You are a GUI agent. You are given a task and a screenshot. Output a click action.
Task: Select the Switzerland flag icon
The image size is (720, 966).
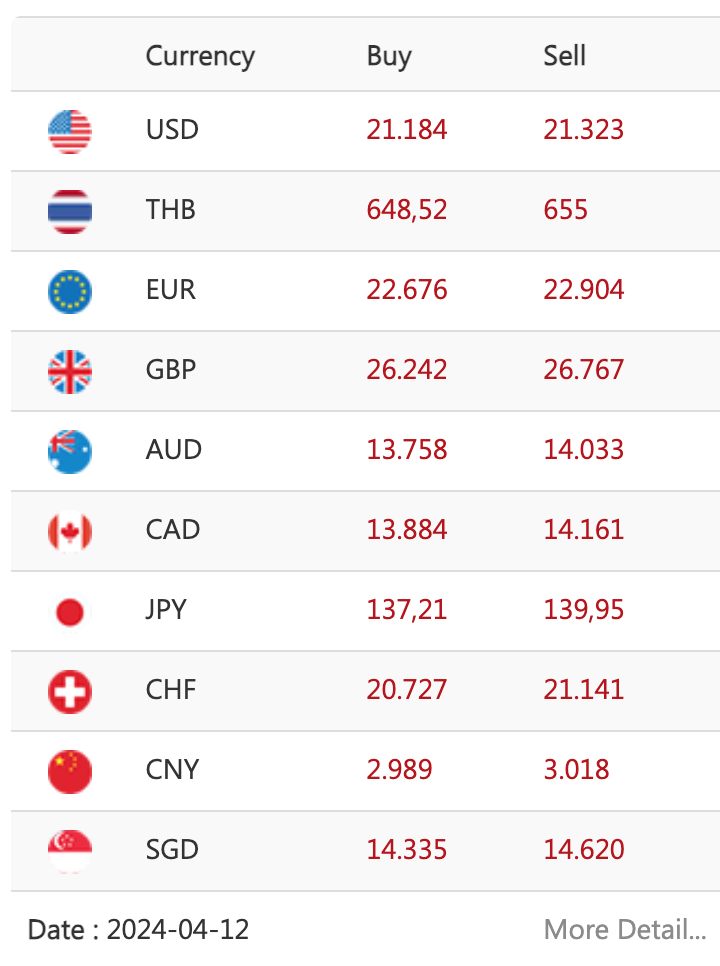[70, 691]
